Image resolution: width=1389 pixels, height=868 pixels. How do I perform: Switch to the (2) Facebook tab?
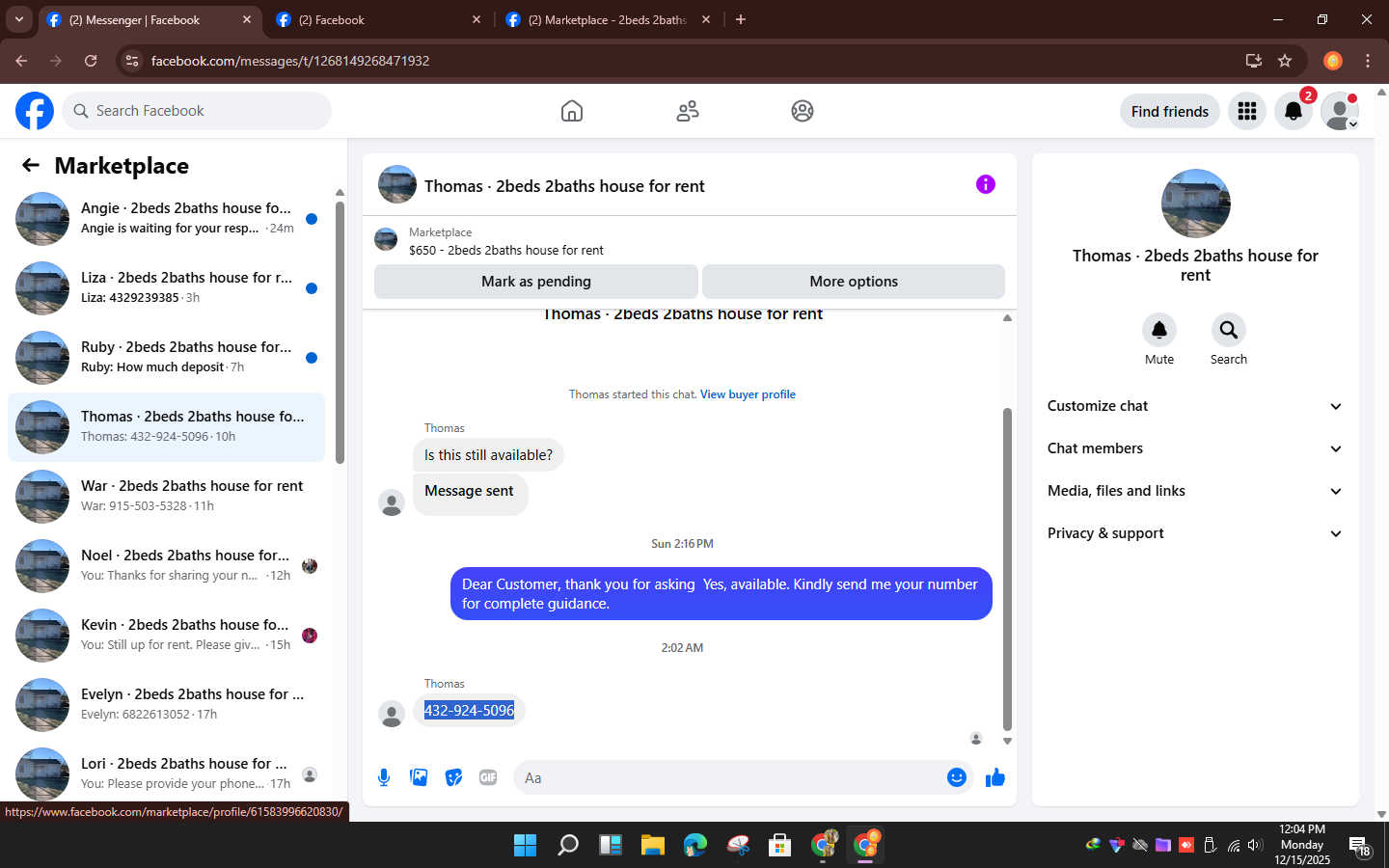pos(377,19)
